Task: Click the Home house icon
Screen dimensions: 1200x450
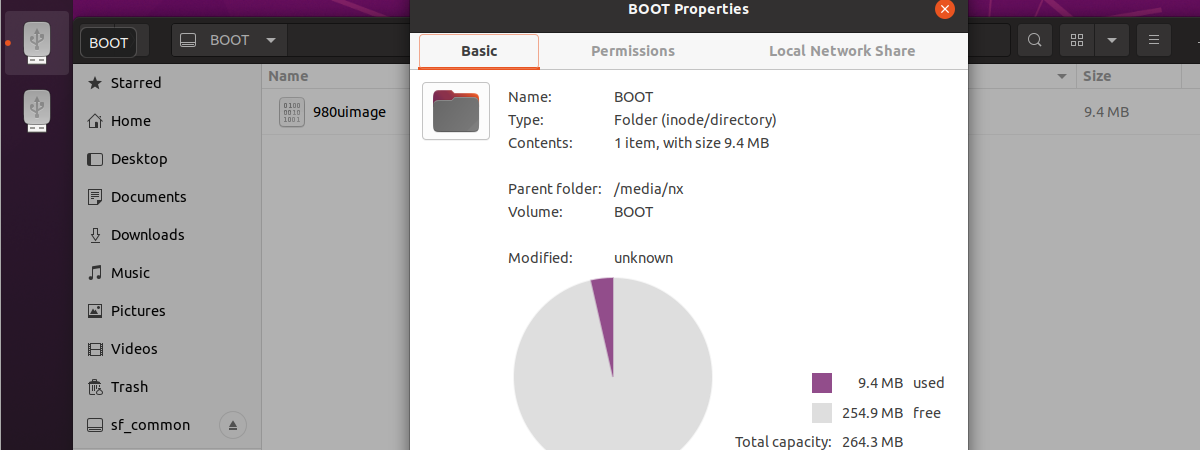Action: (x=95, y=121)
